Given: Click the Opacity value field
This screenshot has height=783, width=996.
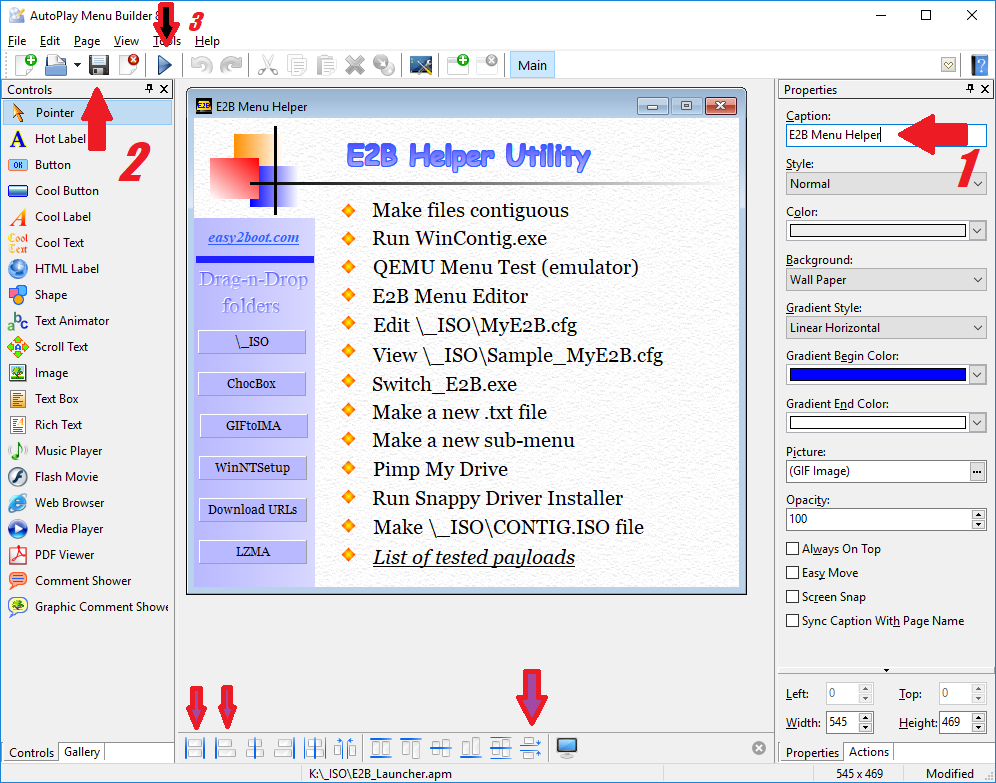Looking at the screenshot, I should tap(878, 519).
